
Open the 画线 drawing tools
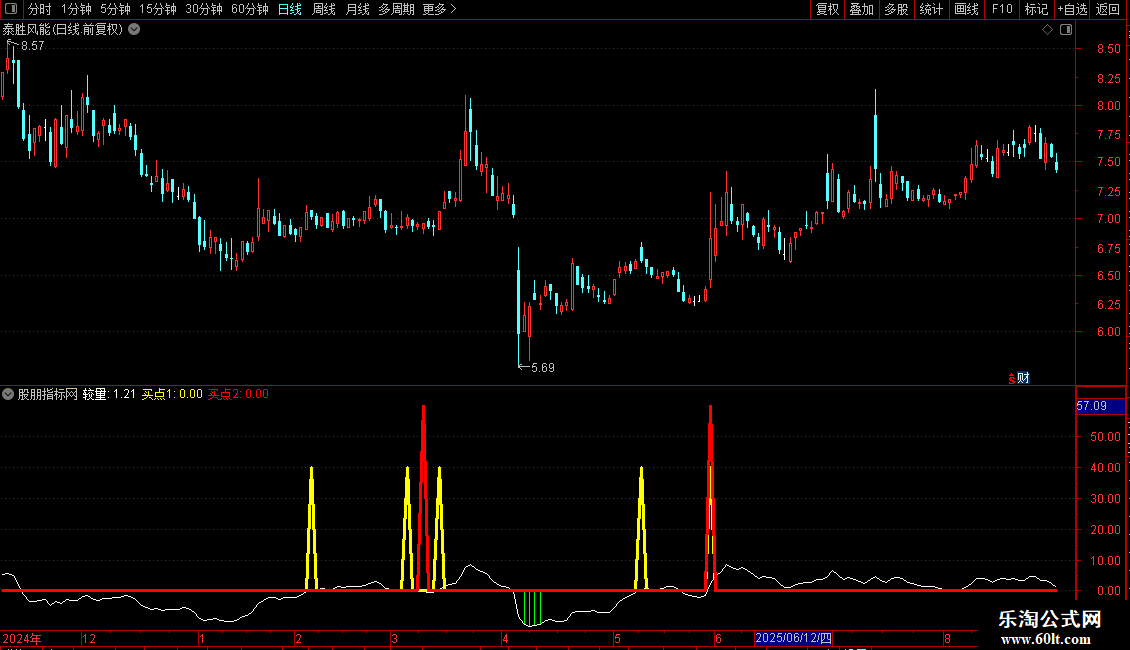966,9
